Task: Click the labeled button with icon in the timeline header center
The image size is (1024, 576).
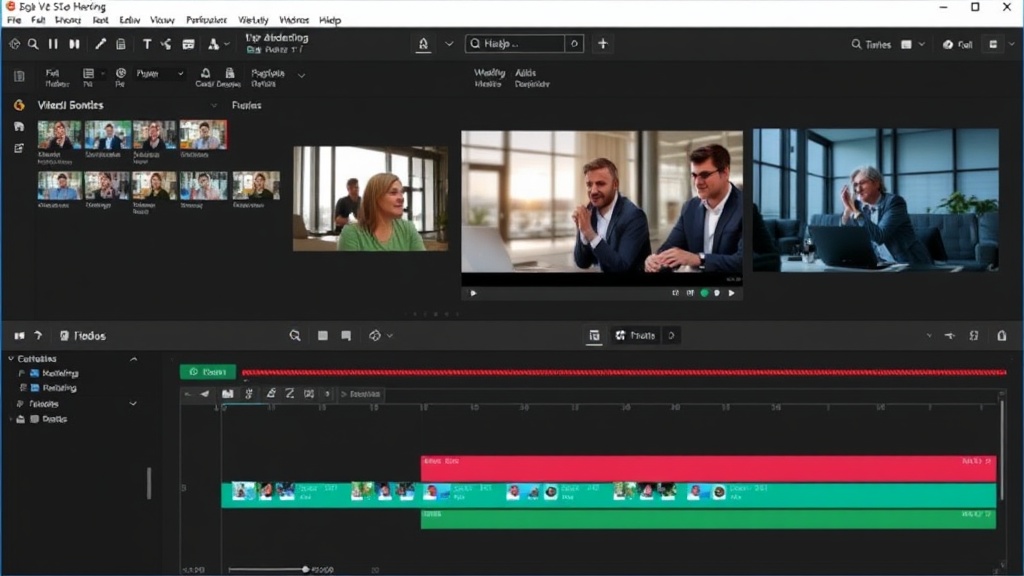Action: pyautogui.click(x=634, y=336)
